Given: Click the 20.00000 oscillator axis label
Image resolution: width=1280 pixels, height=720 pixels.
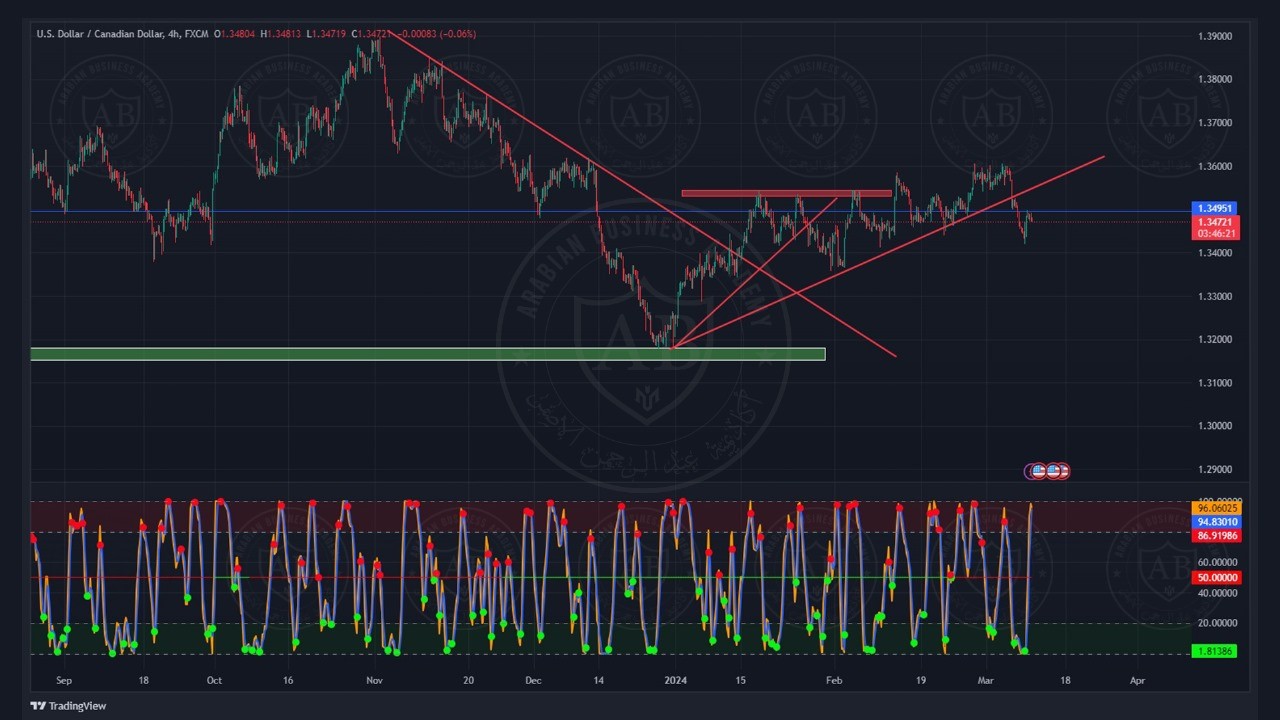Looking at the screenshot, I should 1216,623.
